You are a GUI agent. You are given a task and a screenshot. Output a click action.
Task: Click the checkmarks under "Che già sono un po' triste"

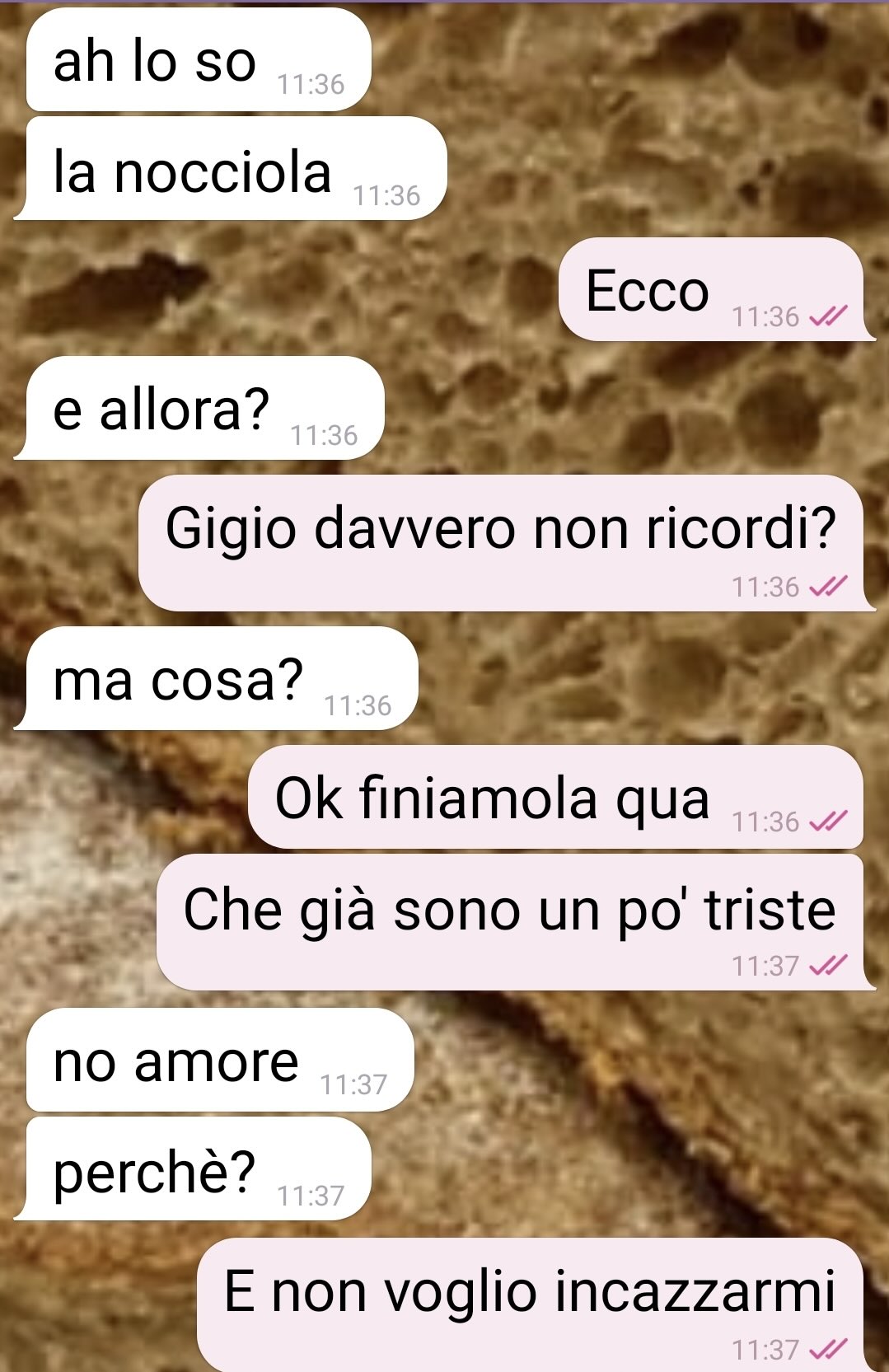[x=828, y=965]
